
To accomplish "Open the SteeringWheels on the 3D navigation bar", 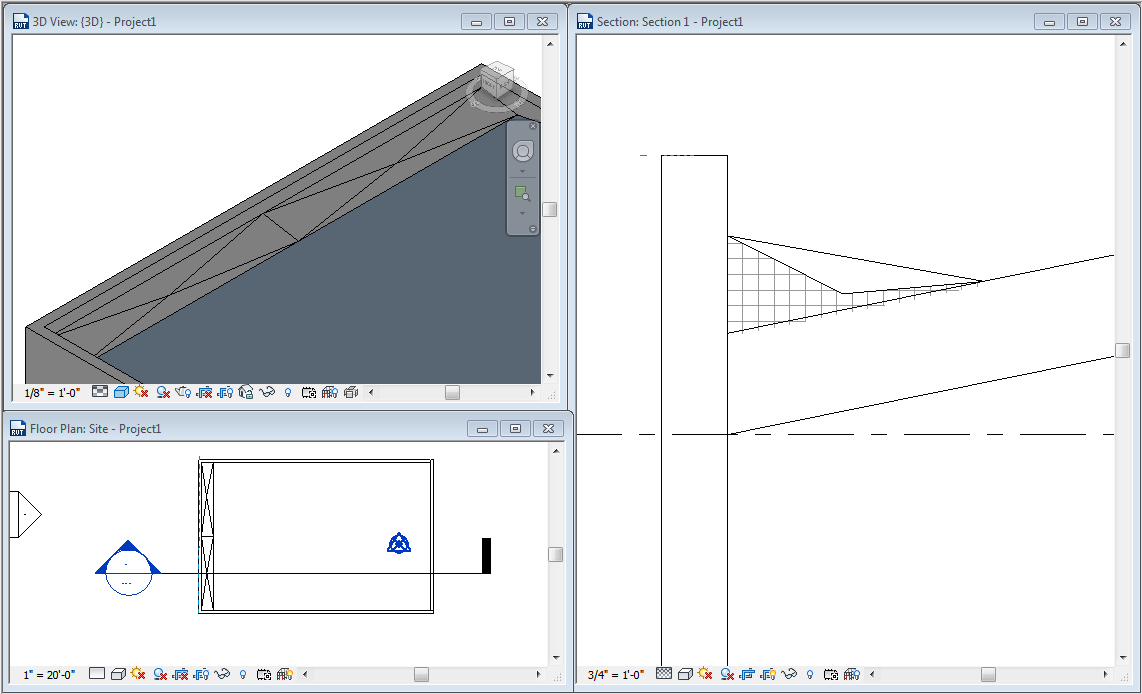I will [x=522, y=151].
